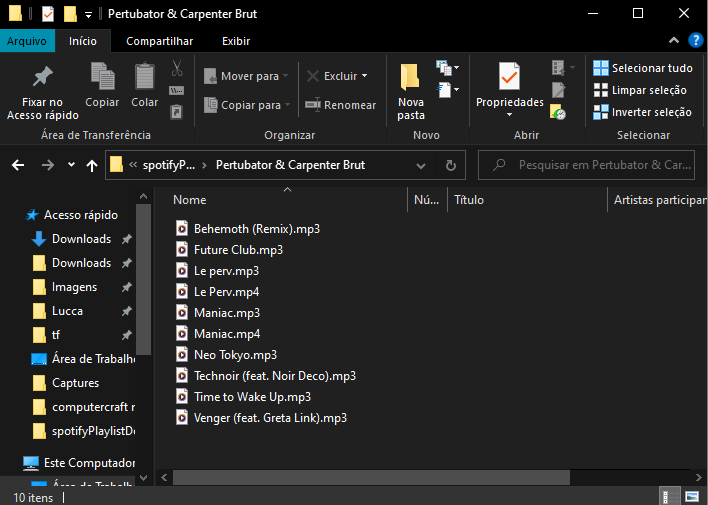The width and height of the screenshot is (708, 505).
Task: Switch to the Compartilhar ribbon tab
Action: (159, 41)
